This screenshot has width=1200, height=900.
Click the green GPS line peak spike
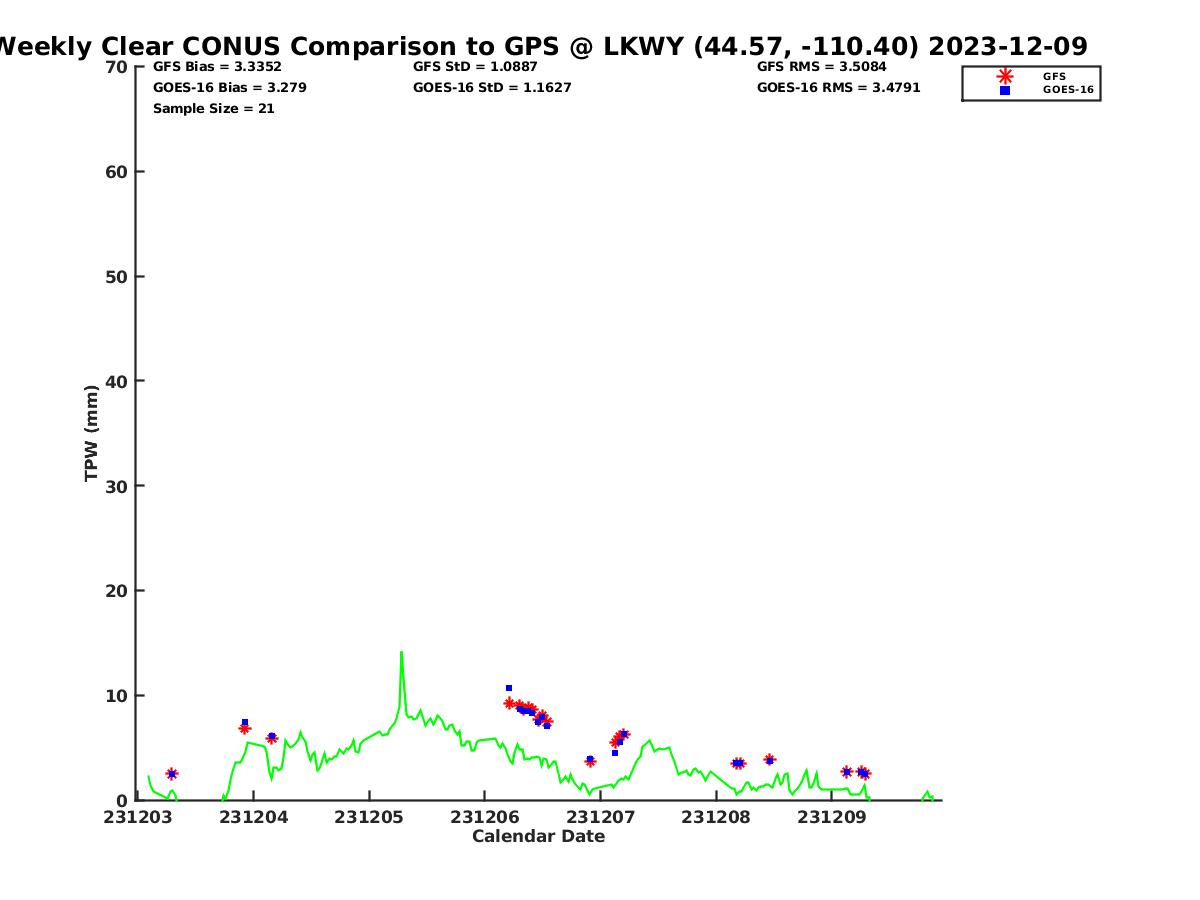tap(401, 653)
